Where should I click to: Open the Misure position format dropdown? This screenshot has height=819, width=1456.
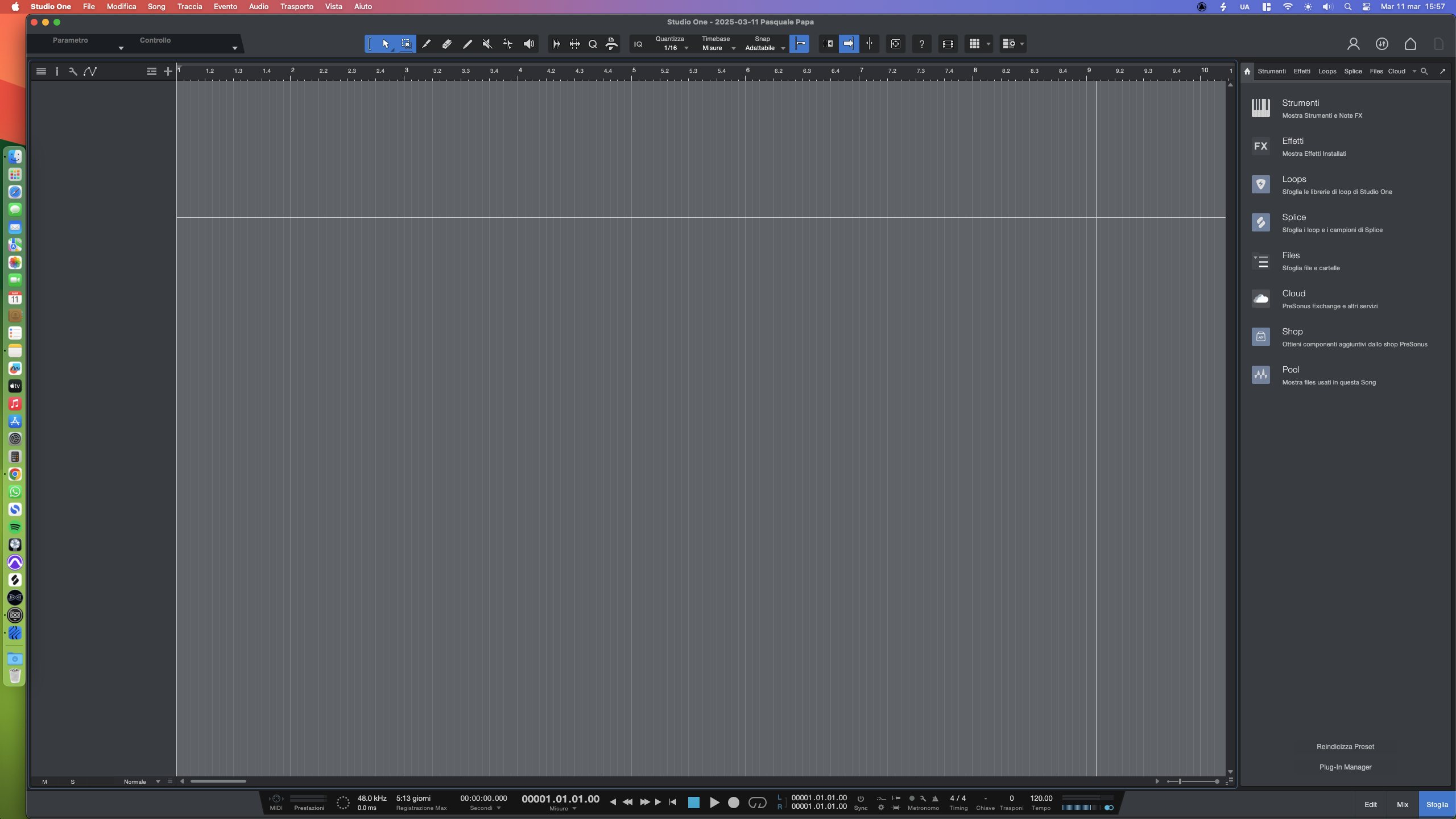click(x=563, y=809)
